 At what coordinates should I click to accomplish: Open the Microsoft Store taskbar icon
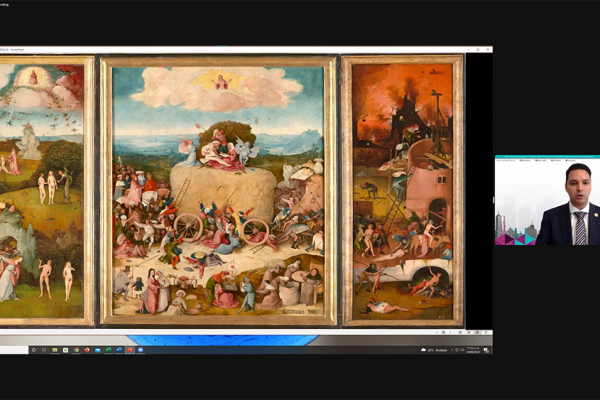65,350
